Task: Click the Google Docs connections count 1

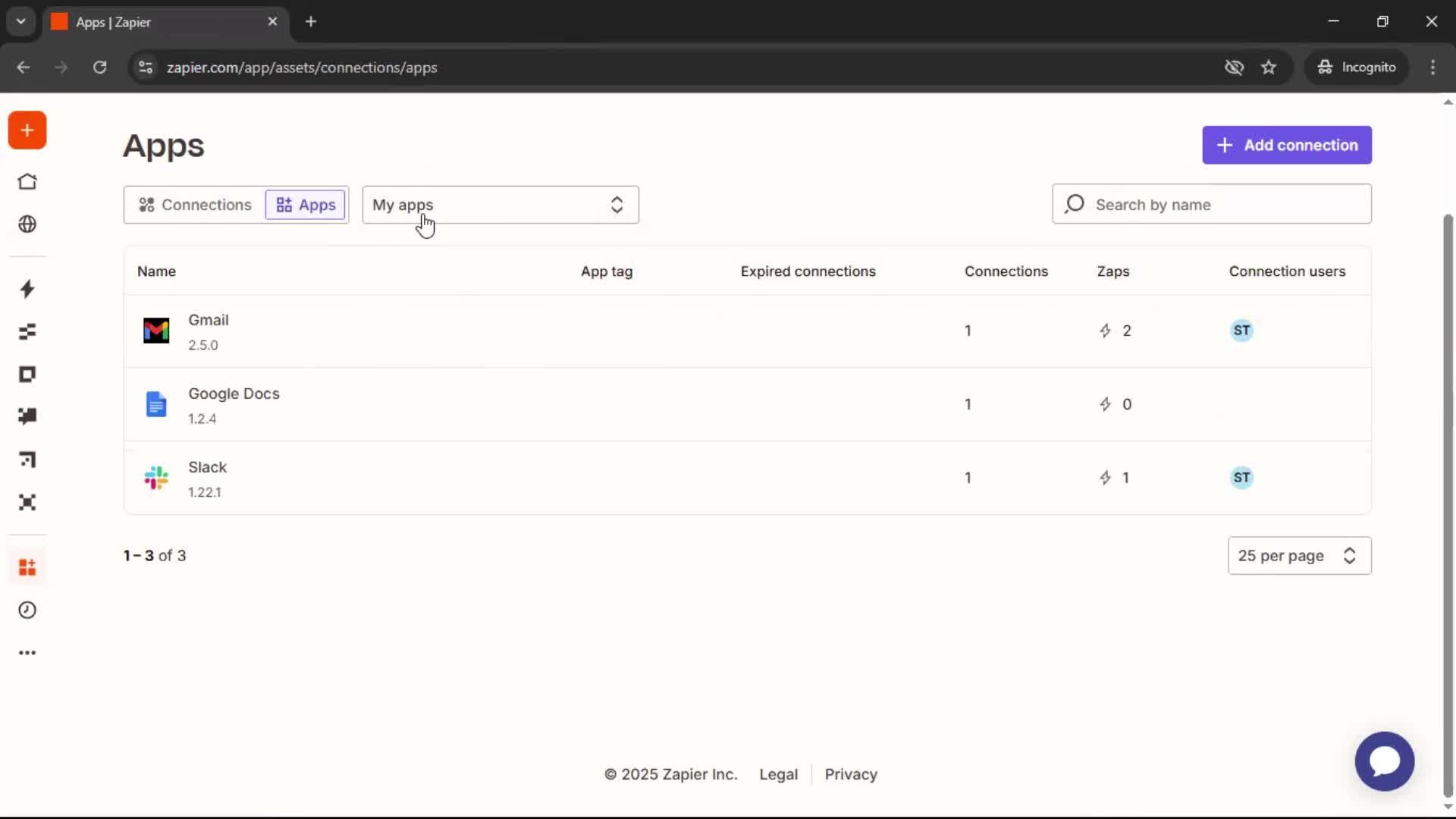Action: (x=968, y=404)
